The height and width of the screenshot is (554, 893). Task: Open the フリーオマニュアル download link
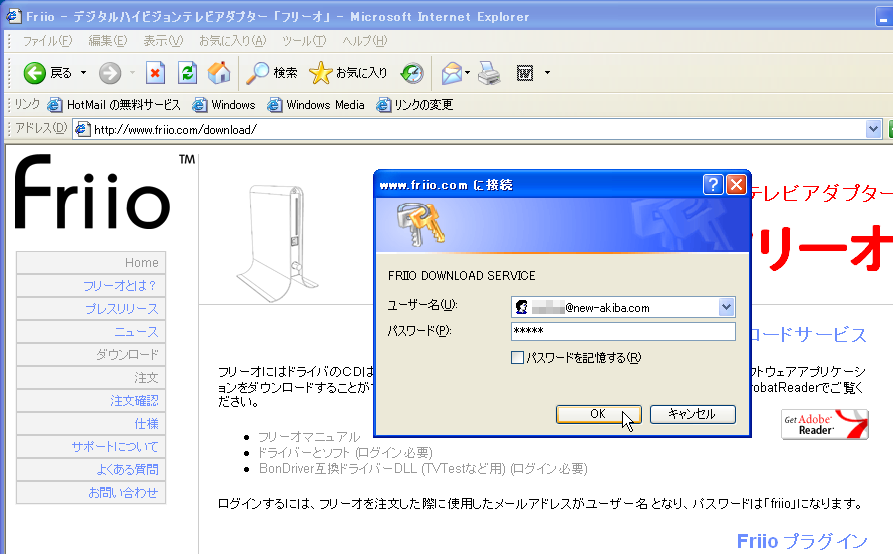click(x=309, y=437)
